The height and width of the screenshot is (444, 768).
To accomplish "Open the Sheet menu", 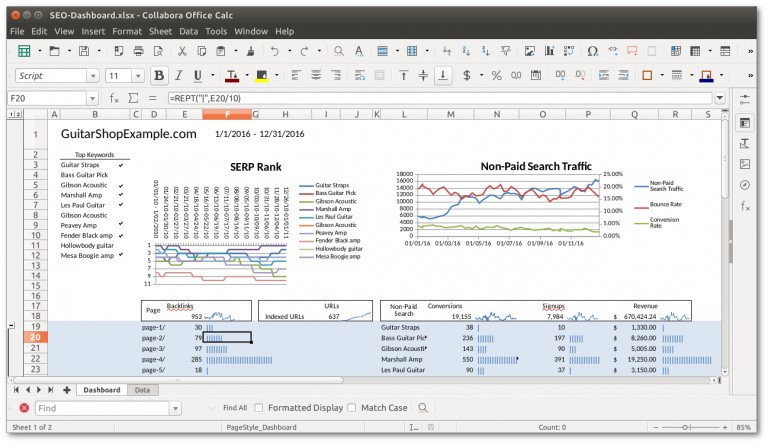I will click(x=160, y=31).
